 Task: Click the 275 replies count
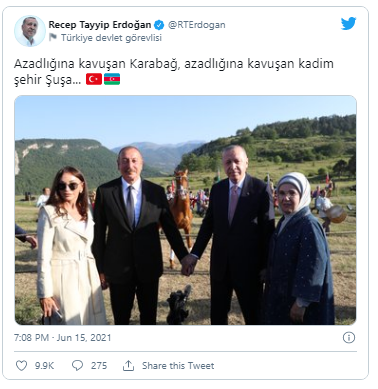pos(99,366)
